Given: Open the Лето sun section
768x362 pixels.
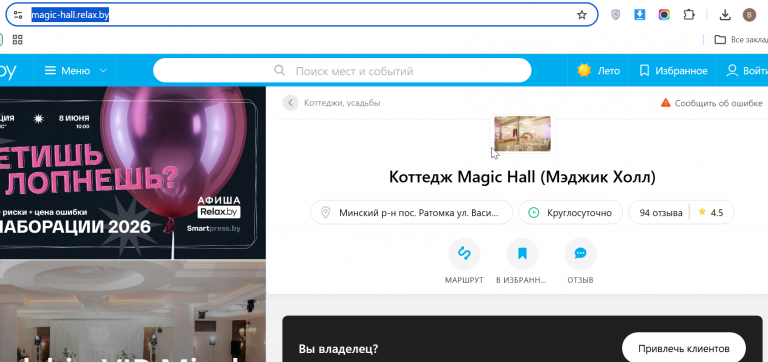Looking at the screenshot, I should click(x=598, y=71).
